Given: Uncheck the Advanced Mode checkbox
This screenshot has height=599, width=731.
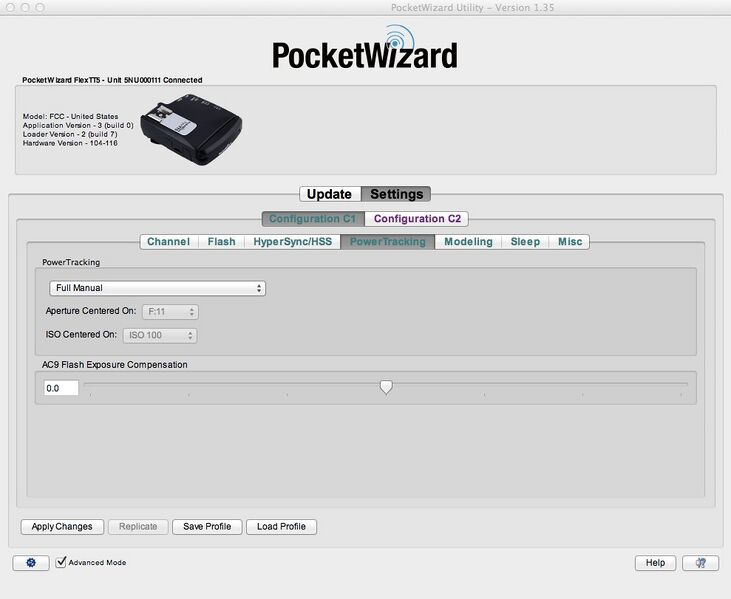Looking at the screenshot, I should click(x=61, y=562).
